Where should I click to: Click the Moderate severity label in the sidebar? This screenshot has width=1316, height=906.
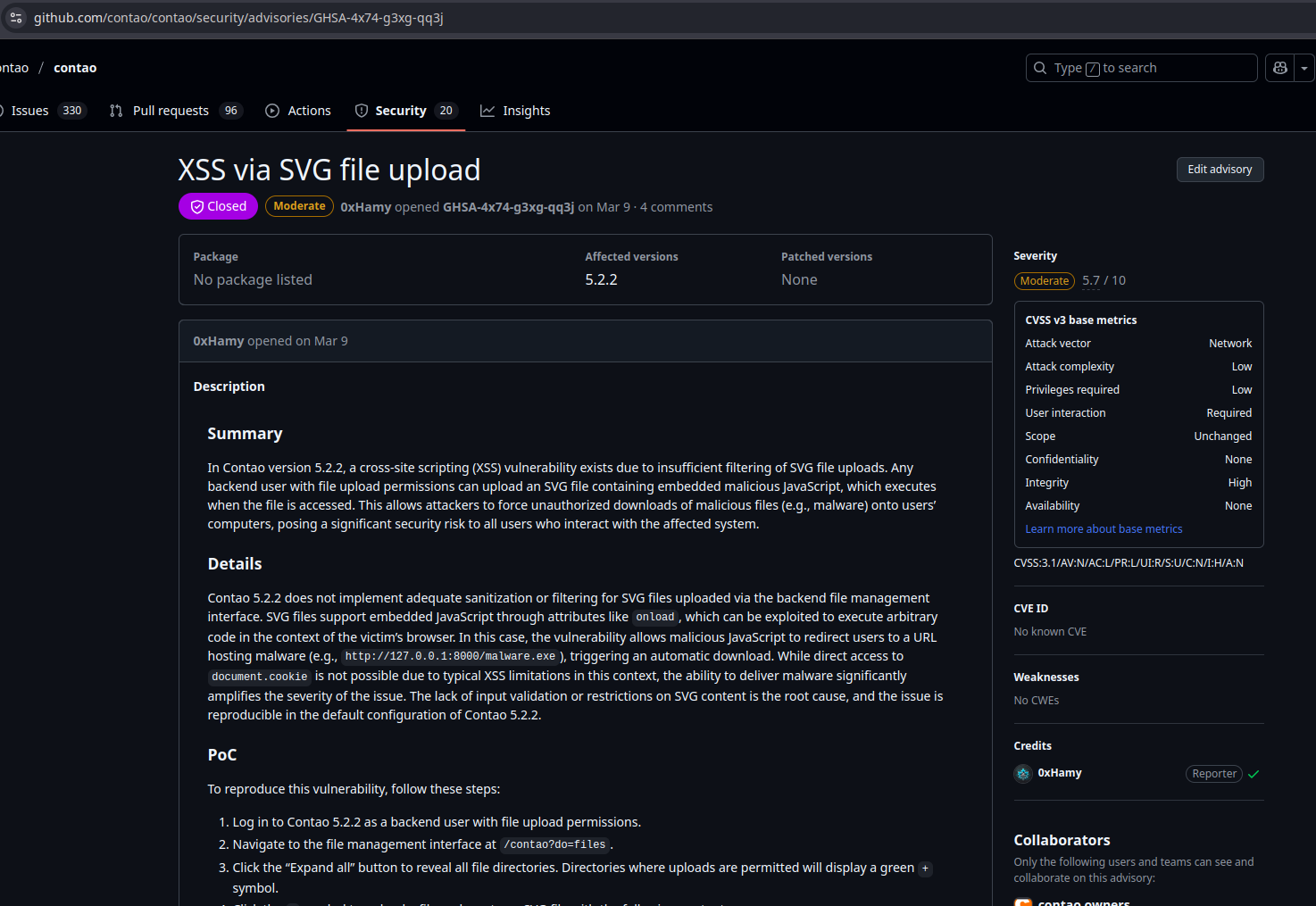tap(1045, 281)
